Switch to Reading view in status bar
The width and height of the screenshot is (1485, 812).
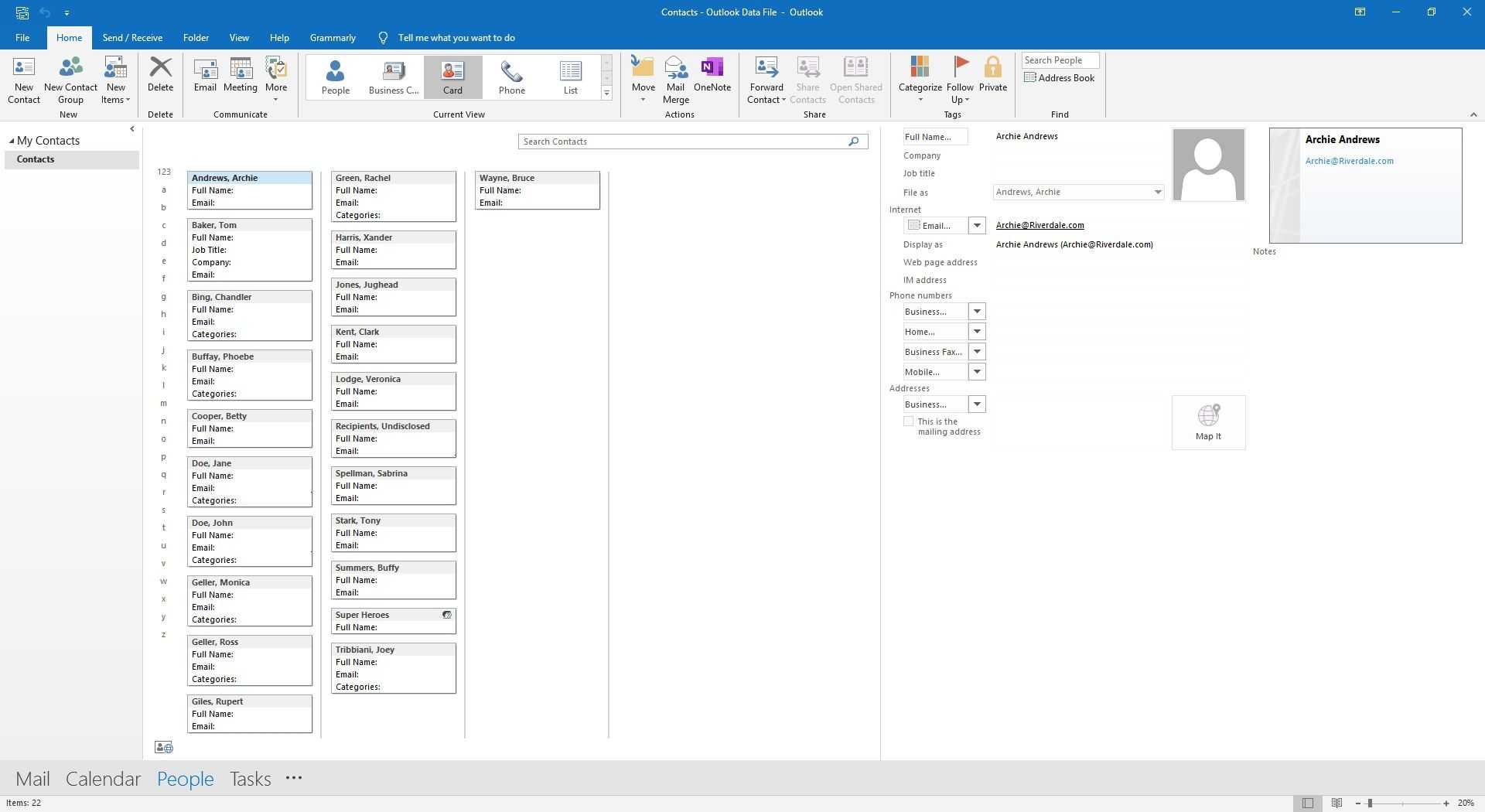1336,803
